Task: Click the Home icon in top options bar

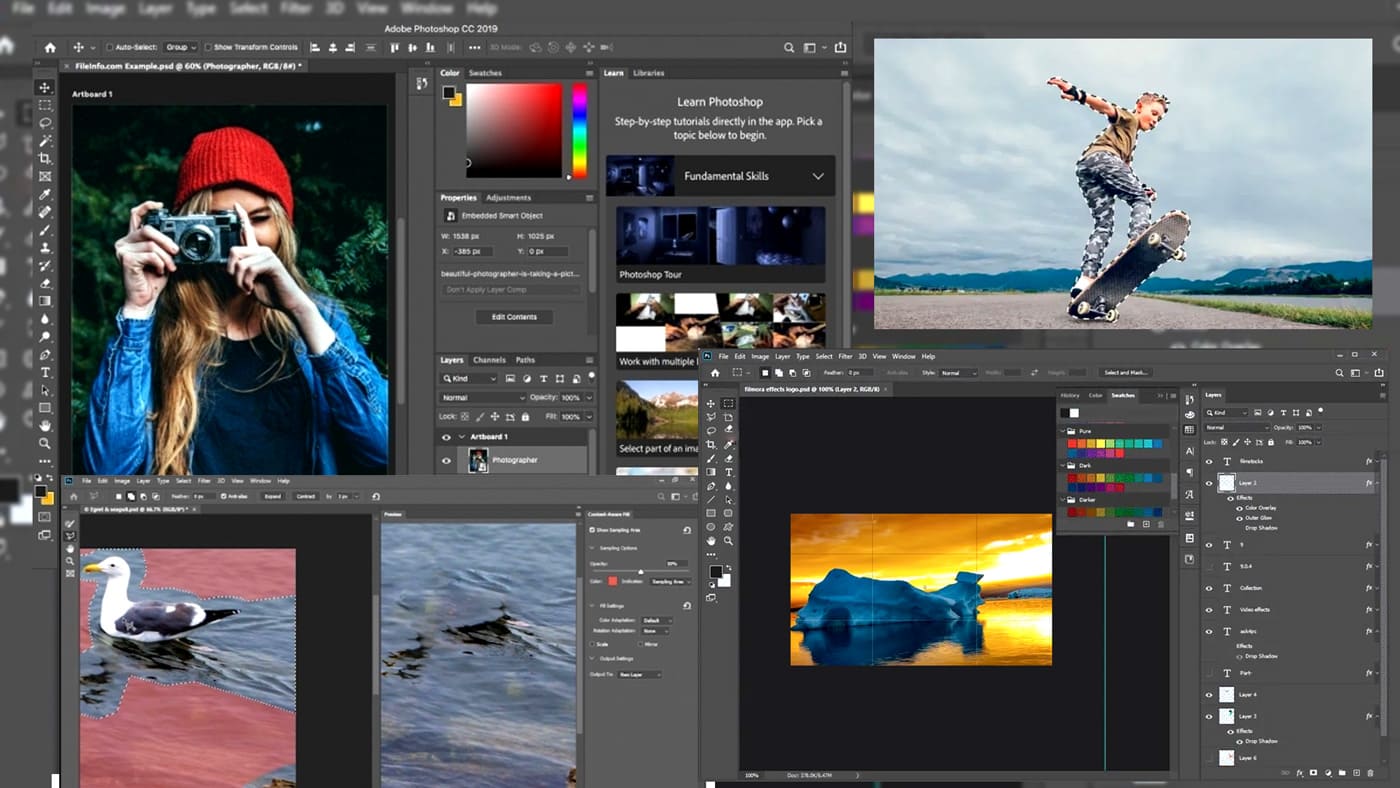Action: (x=50, y=47)
